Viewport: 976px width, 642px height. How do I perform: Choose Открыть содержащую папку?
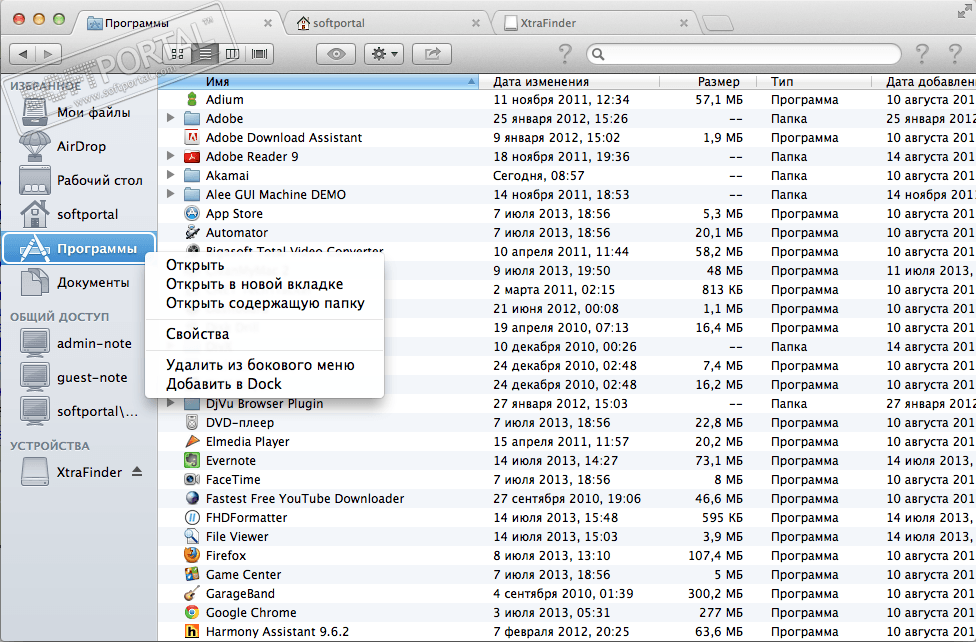[265, 303]
